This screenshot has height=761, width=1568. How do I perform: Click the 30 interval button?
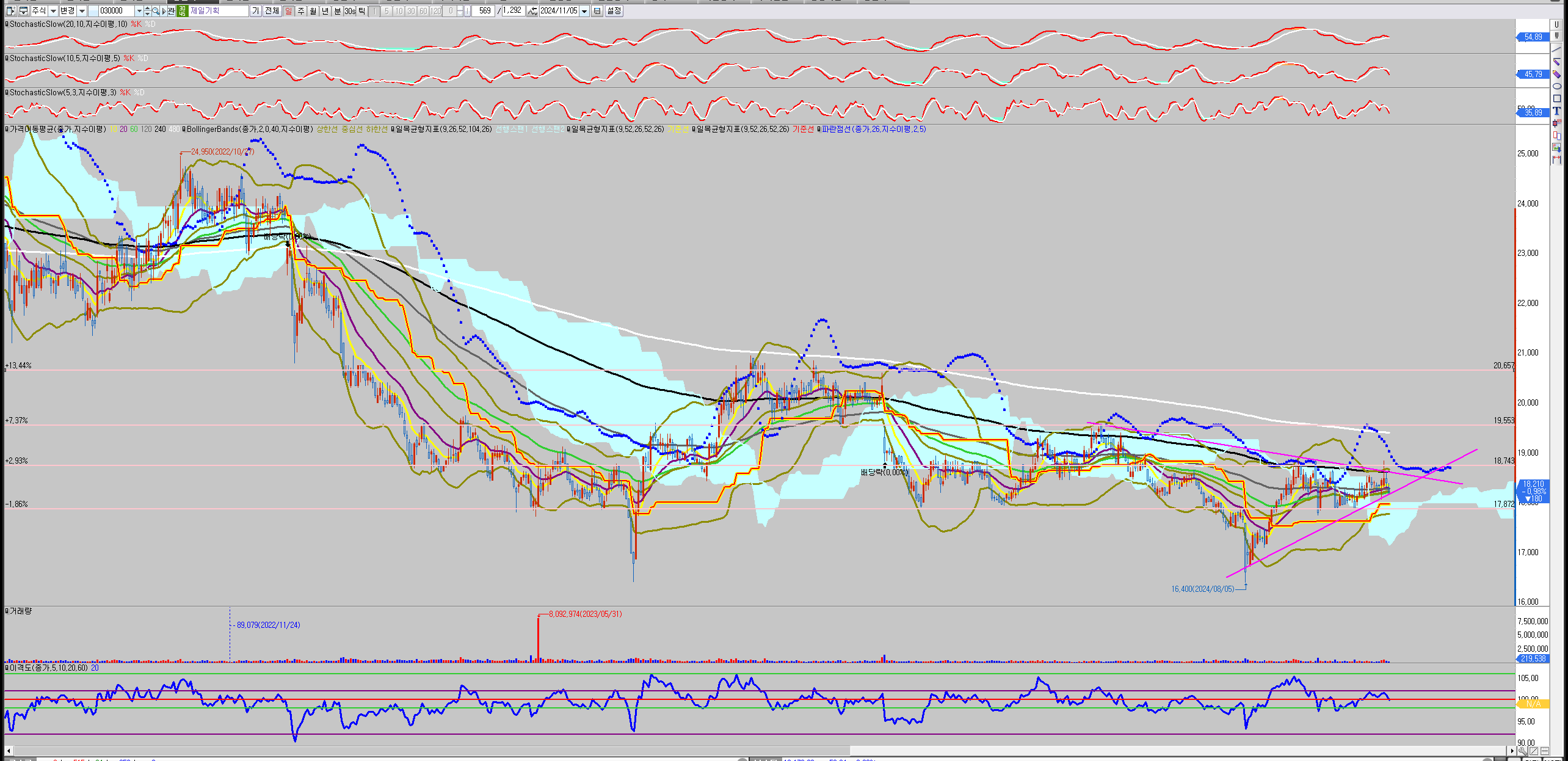(x=412, y=10)
